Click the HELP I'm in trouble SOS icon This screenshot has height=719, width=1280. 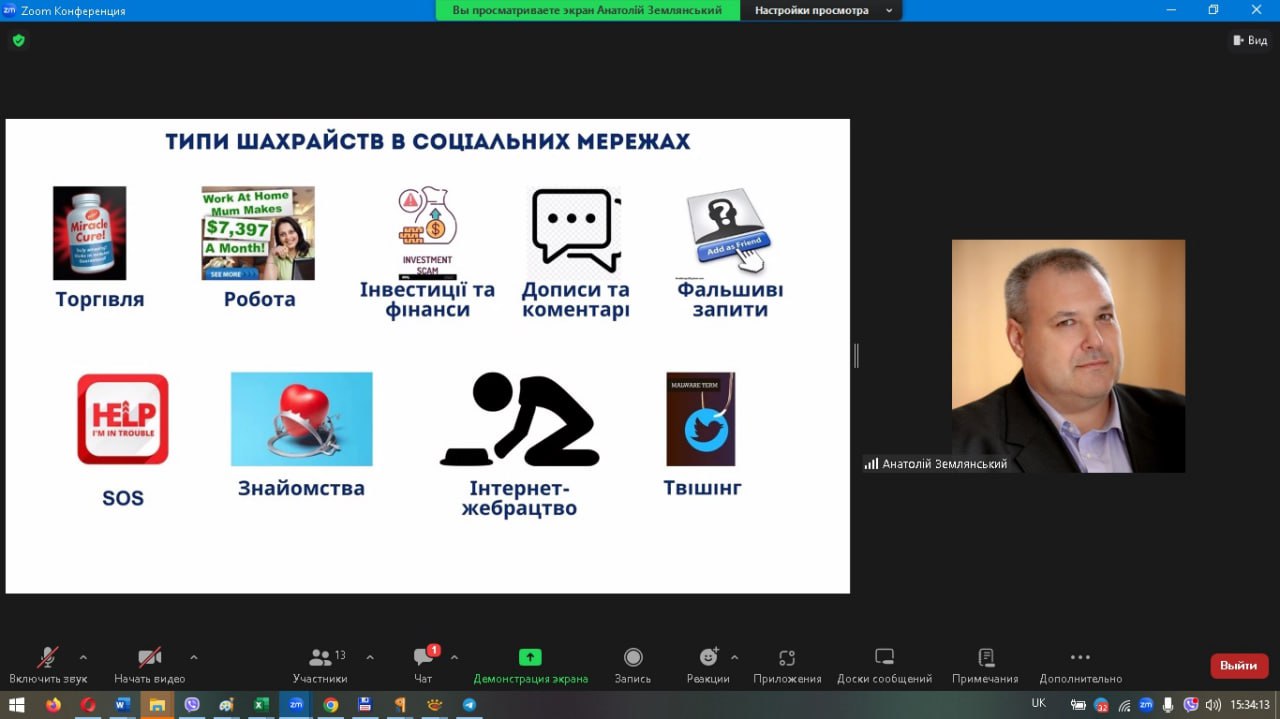coord(123,419)
